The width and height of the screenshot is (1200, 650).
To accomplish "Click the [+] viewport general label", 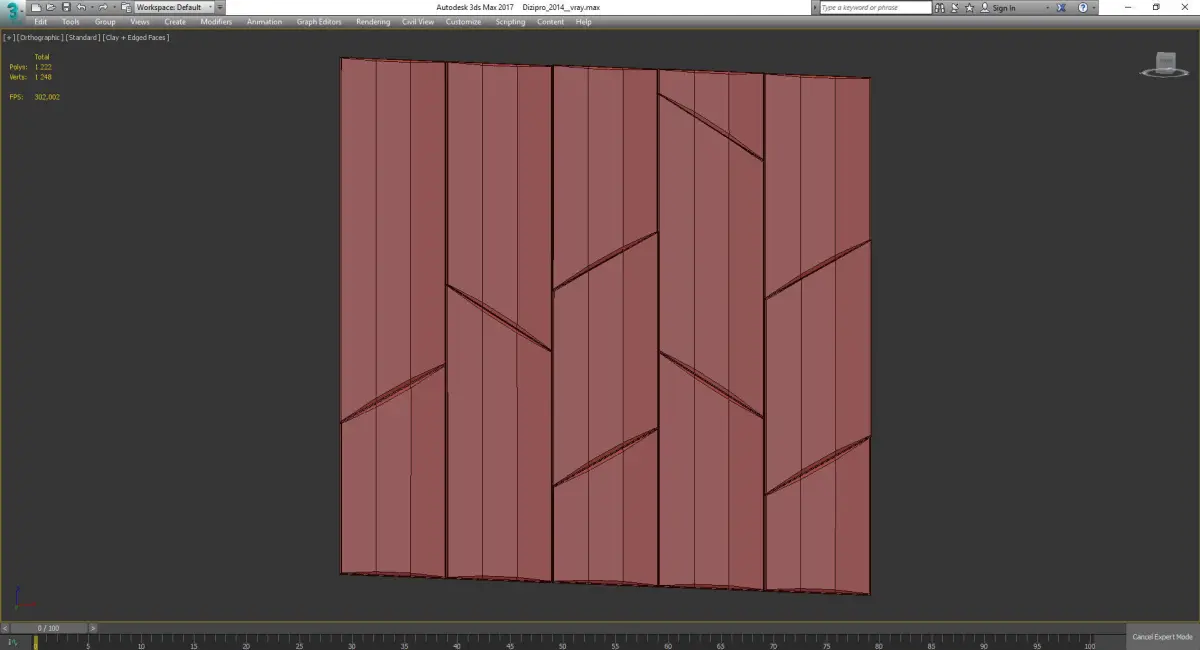I will click(9, 38).
